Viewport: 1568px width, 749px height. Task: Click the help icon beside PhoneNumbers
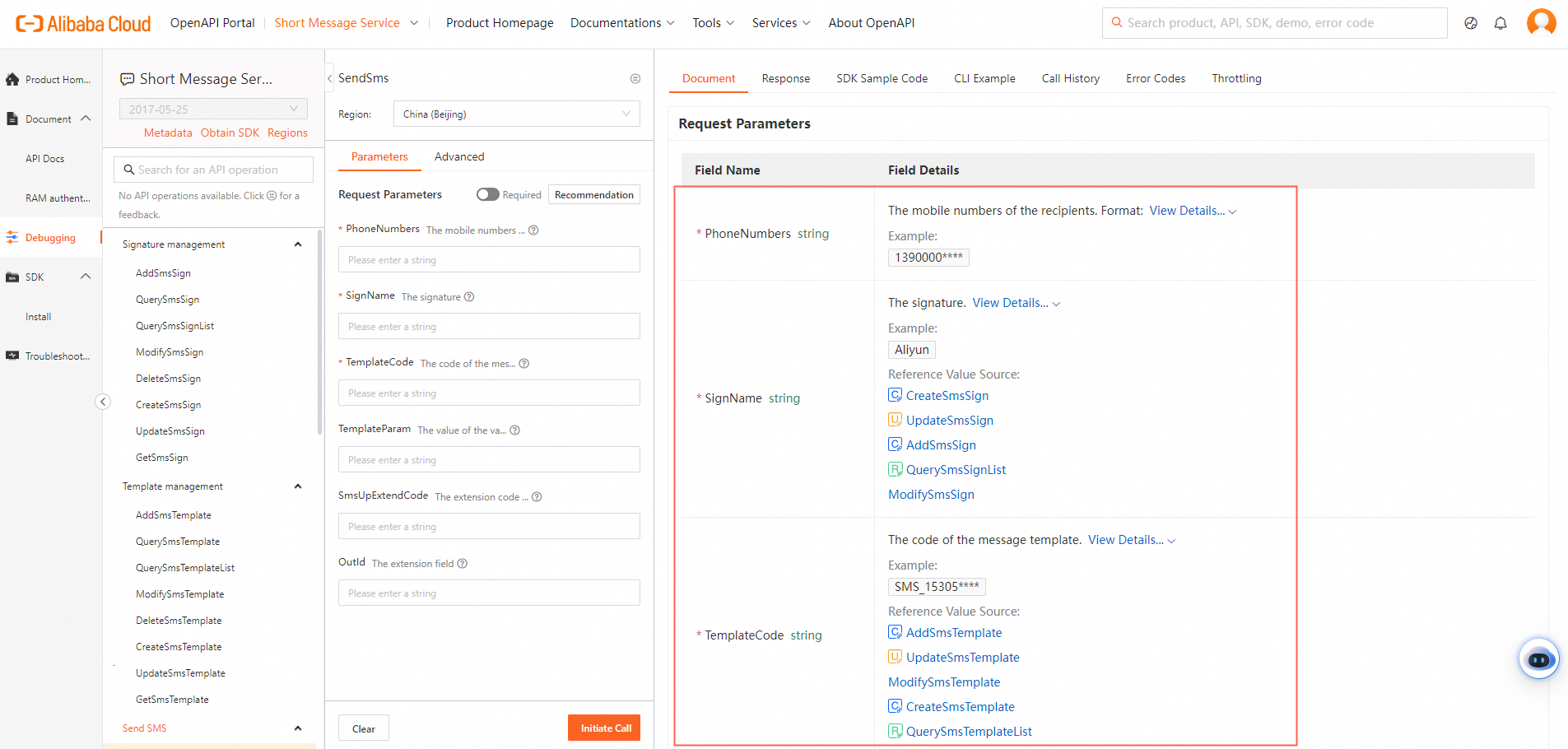click(533, 230)
